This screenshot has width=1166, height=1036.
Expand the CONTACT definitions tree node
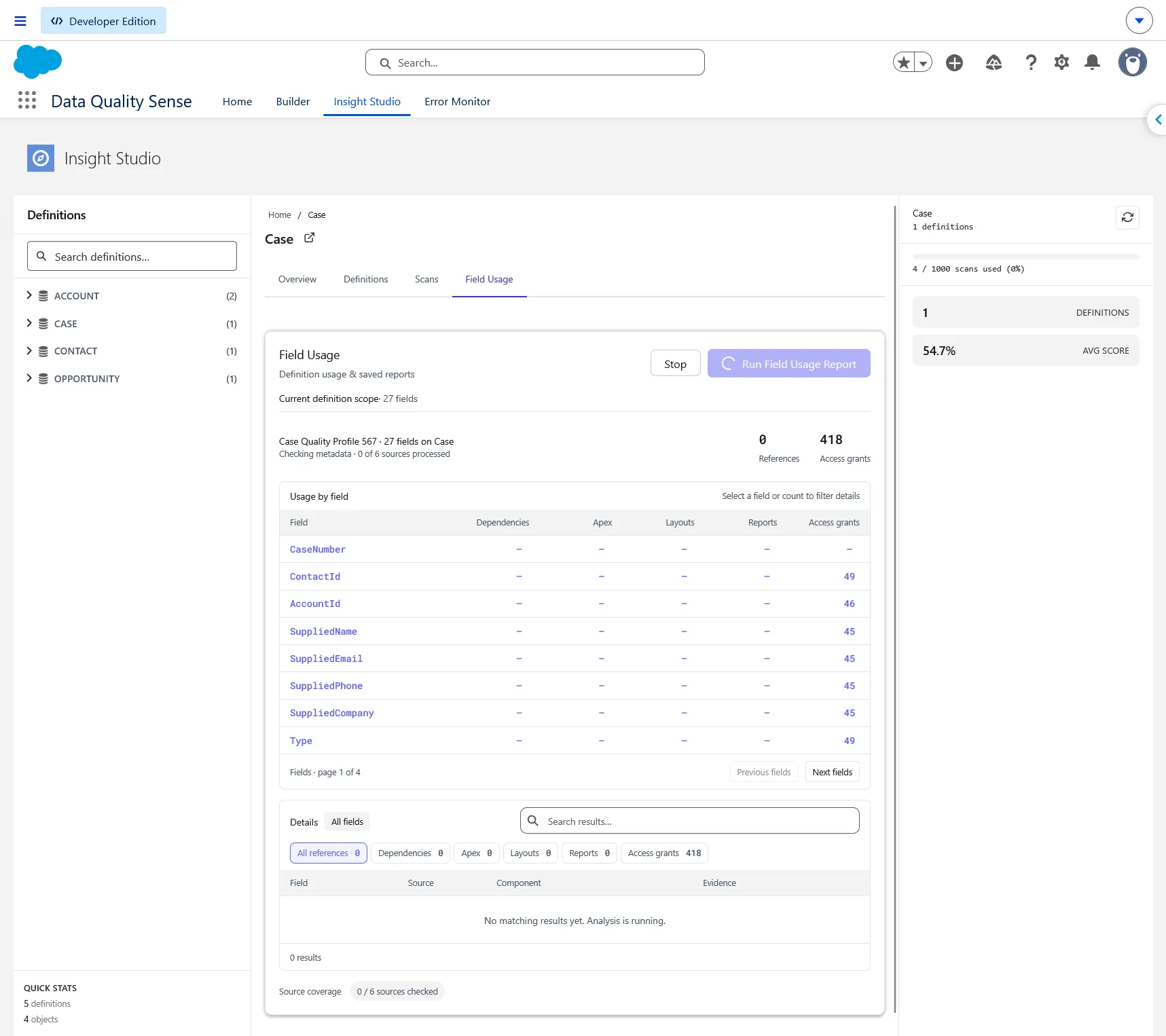pos(29,351)
